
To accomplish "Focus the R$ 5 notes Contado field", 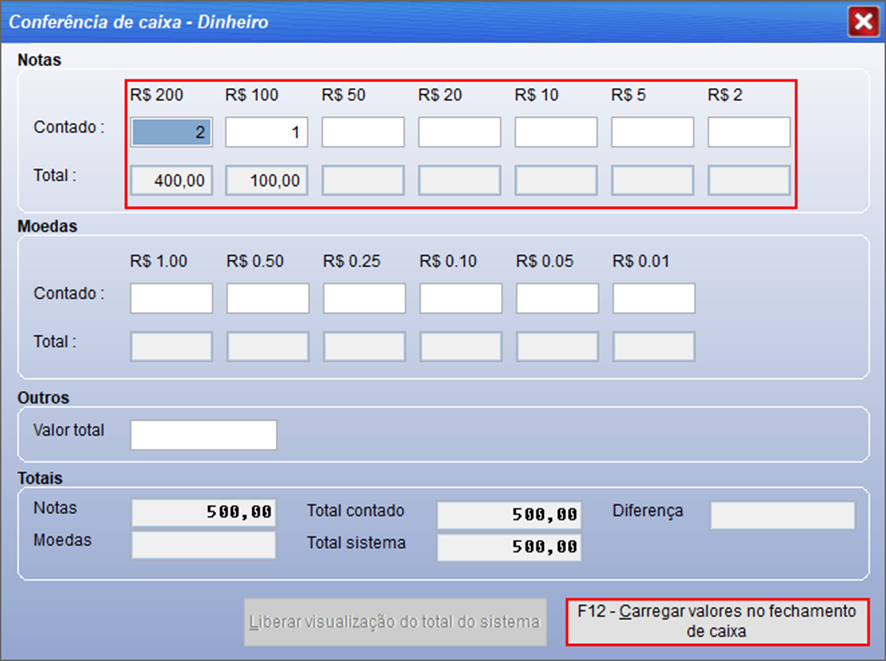I will (652, 132).
